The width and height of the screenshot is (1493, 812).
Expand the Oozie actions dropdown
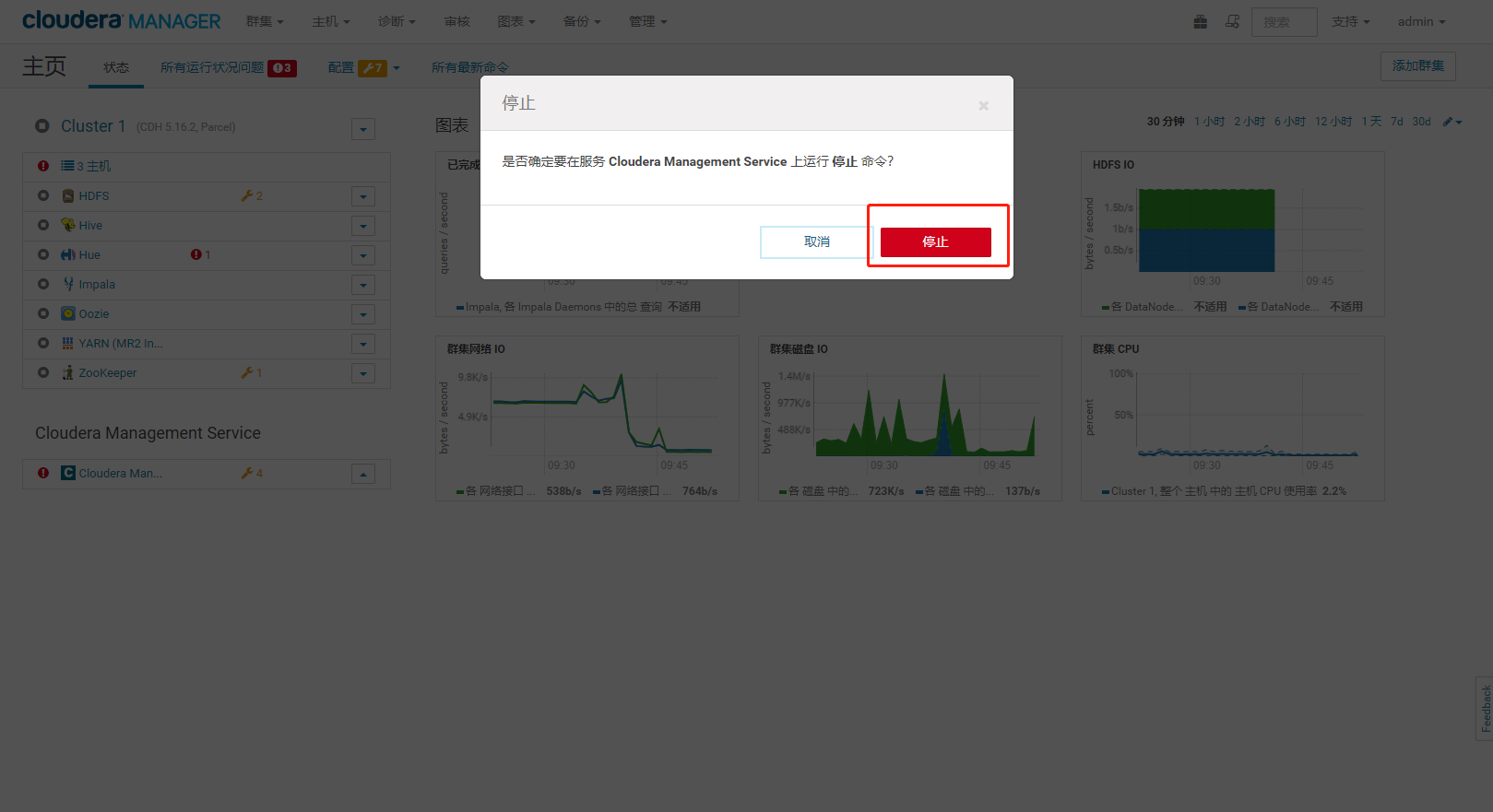coord(363,314)
